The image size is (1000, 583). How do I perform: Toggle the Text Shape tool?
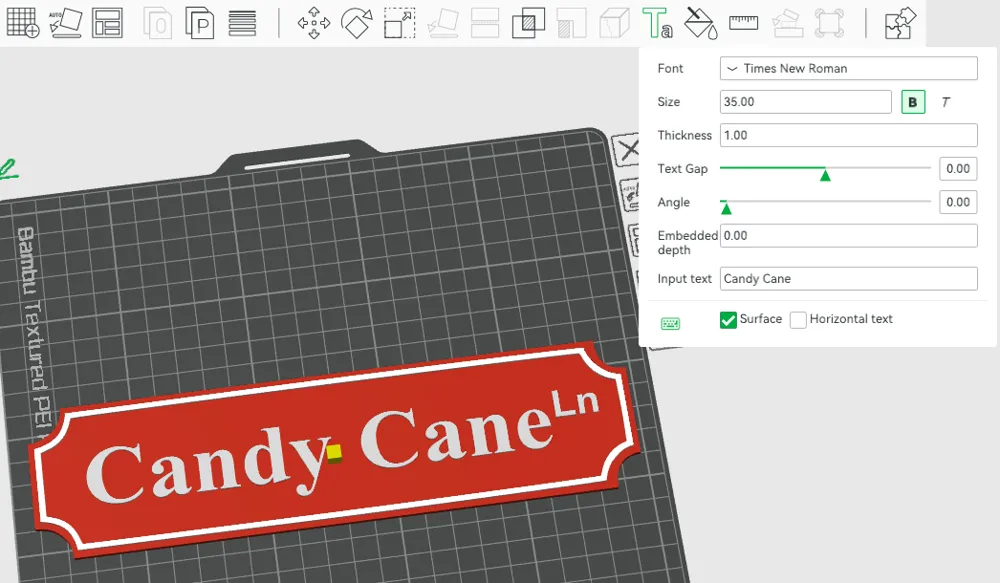tap(657, 23)
